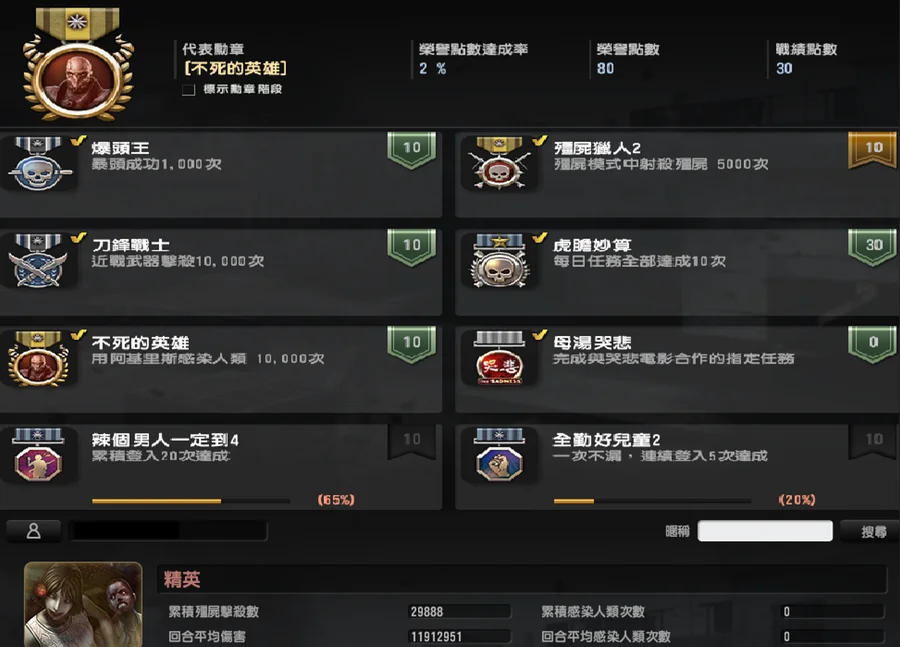Click the 全勤好兒童2 20% progress bar
Screen dimensions: 900x647
(653, 501)
